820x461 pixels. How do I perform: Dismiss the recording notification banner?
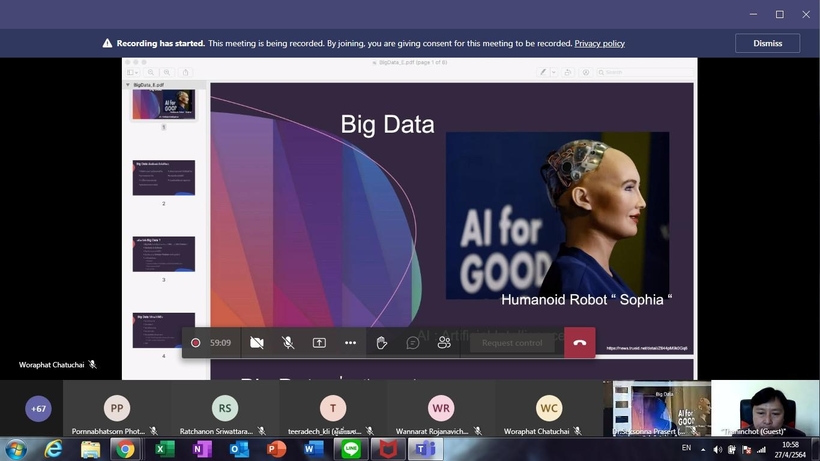point(767,43)
